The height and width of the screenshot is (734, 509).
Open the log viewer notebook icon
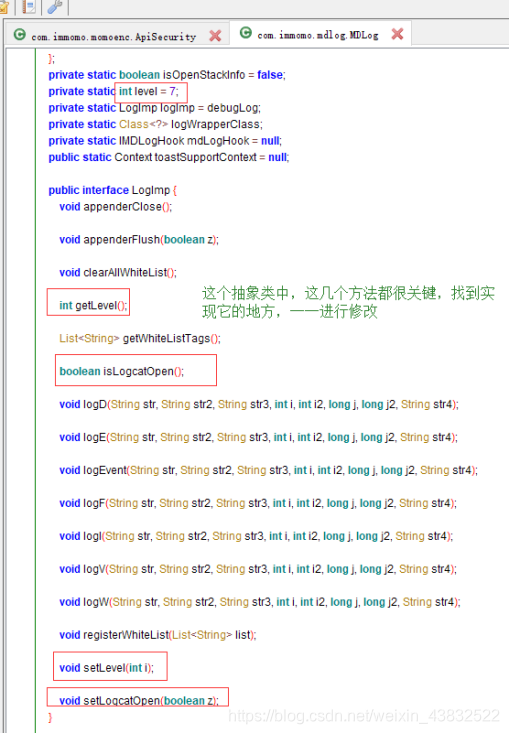[29, 7]
